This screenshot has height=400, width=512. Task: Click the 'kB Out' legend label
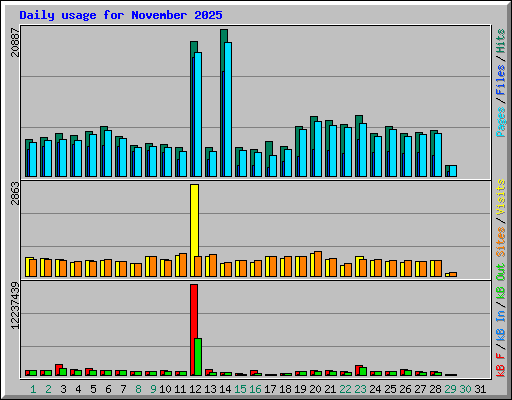[x=501, y=282]
